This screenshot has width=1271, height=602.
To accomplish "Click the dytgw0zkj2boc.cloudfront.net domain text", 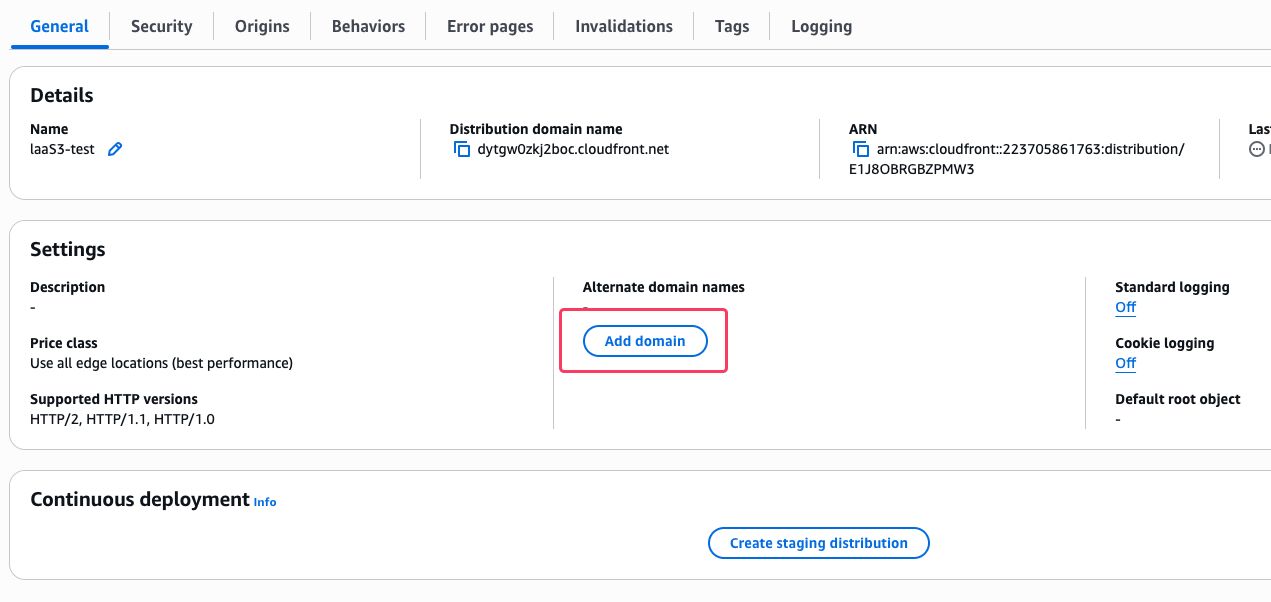I will 573,149.
